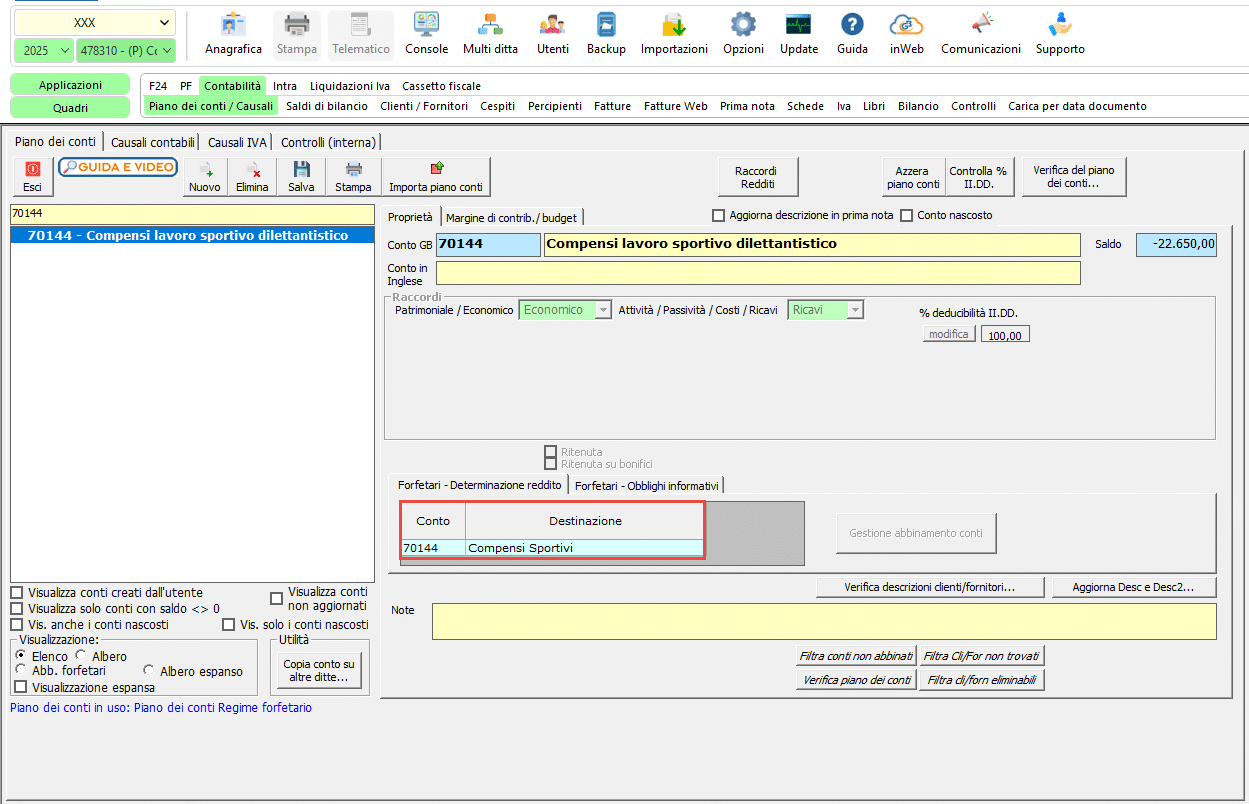Enable Visualizza conti non aggiornati
1249x804 pixels.
(276, 598)
